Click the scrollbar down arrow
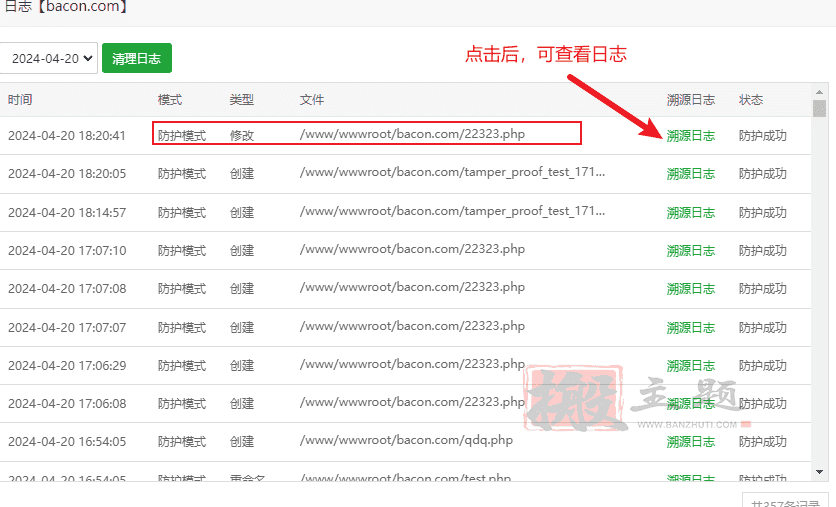836x507 pixels. 819,472
